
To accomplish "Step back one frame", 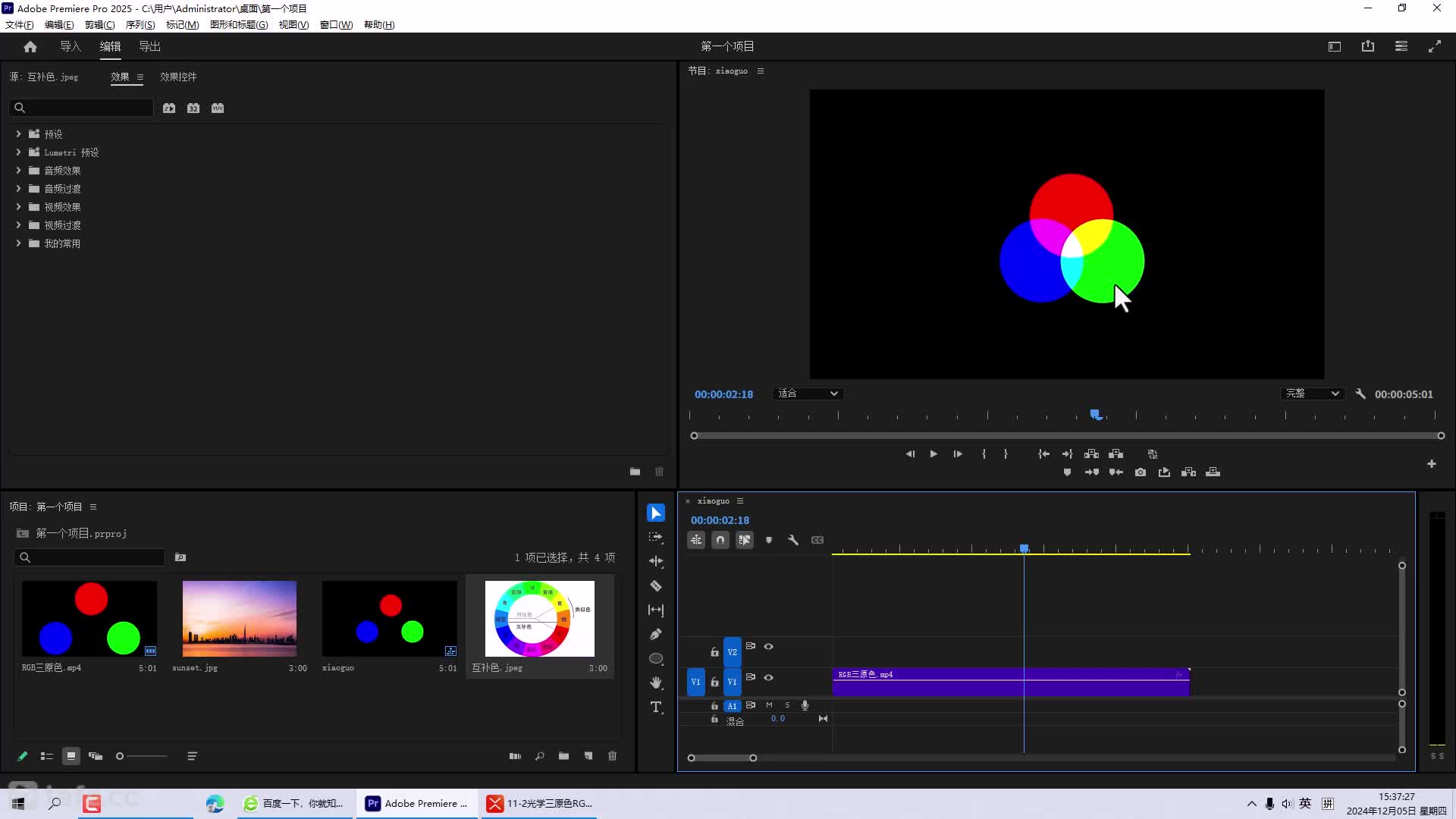I will tap(910, 454).
